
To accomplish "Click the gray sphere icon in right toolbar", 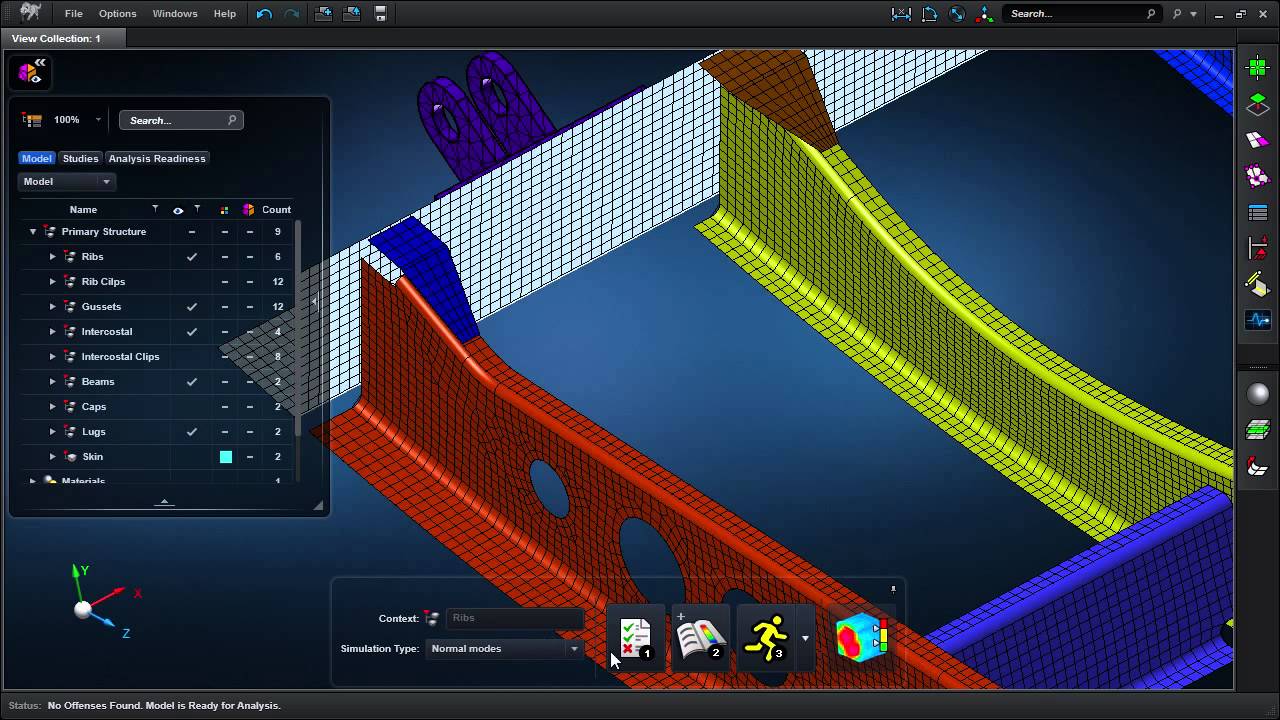I will coord(1257,394).
